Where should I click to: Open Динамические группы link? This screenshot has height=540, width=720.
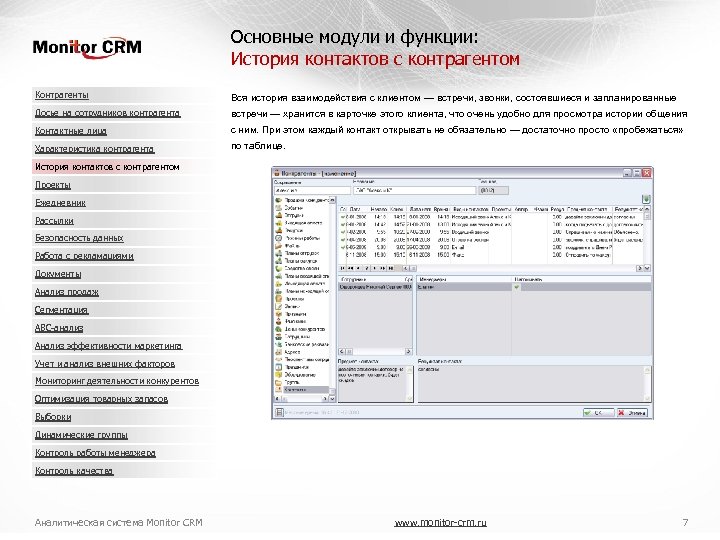81,434
